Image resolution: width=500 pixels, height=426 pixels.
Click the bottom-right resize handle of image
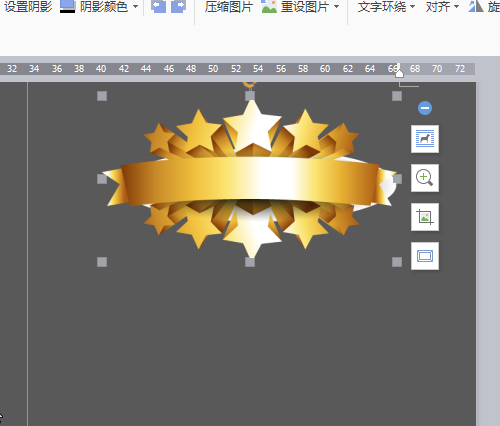[x=397, y=262]
